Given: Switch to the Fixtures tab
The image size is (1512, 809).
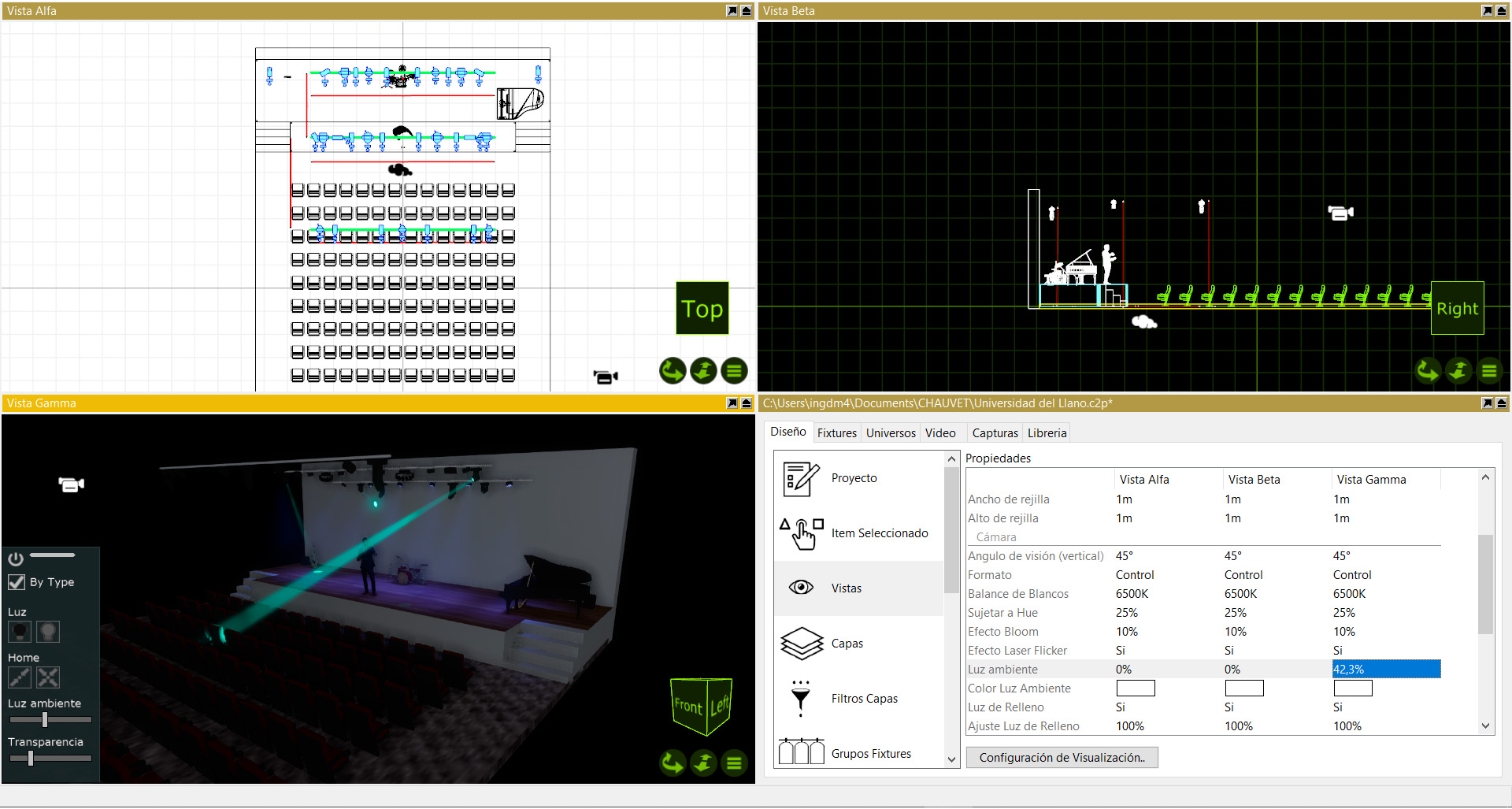Looking at the screenshot, I should point(836,432).
